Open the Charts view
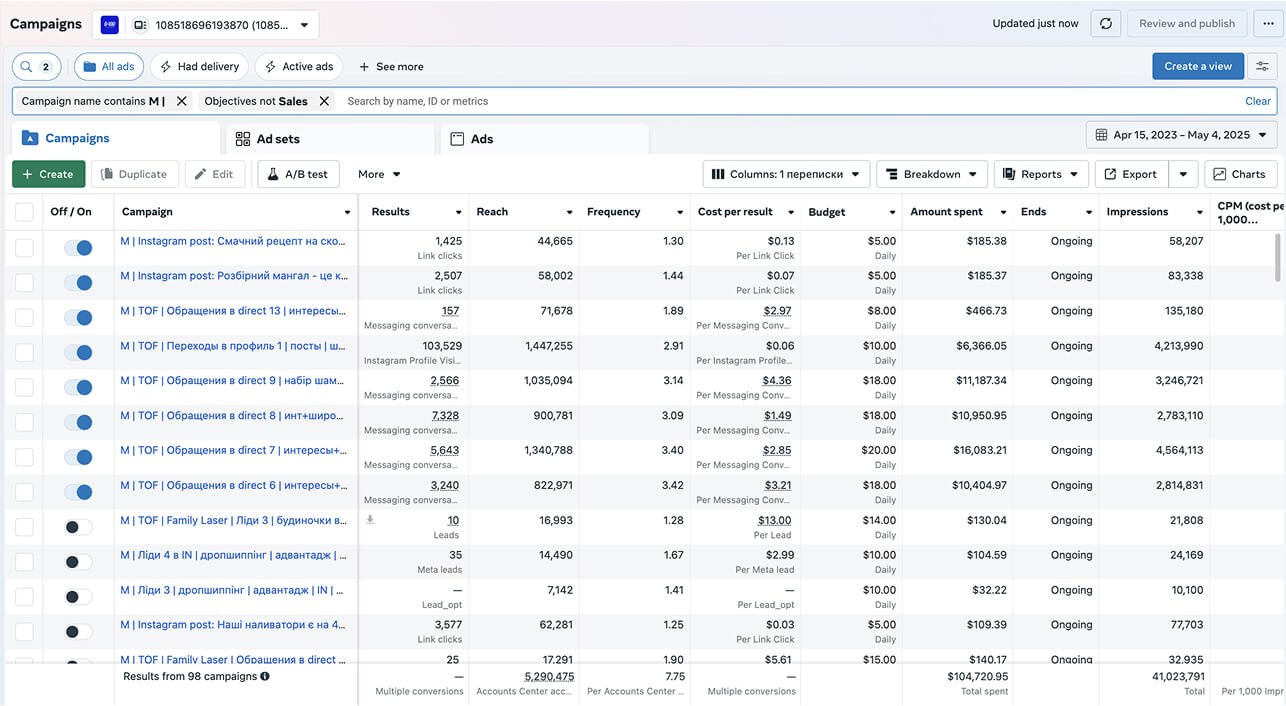 (x=1240, y=174)
